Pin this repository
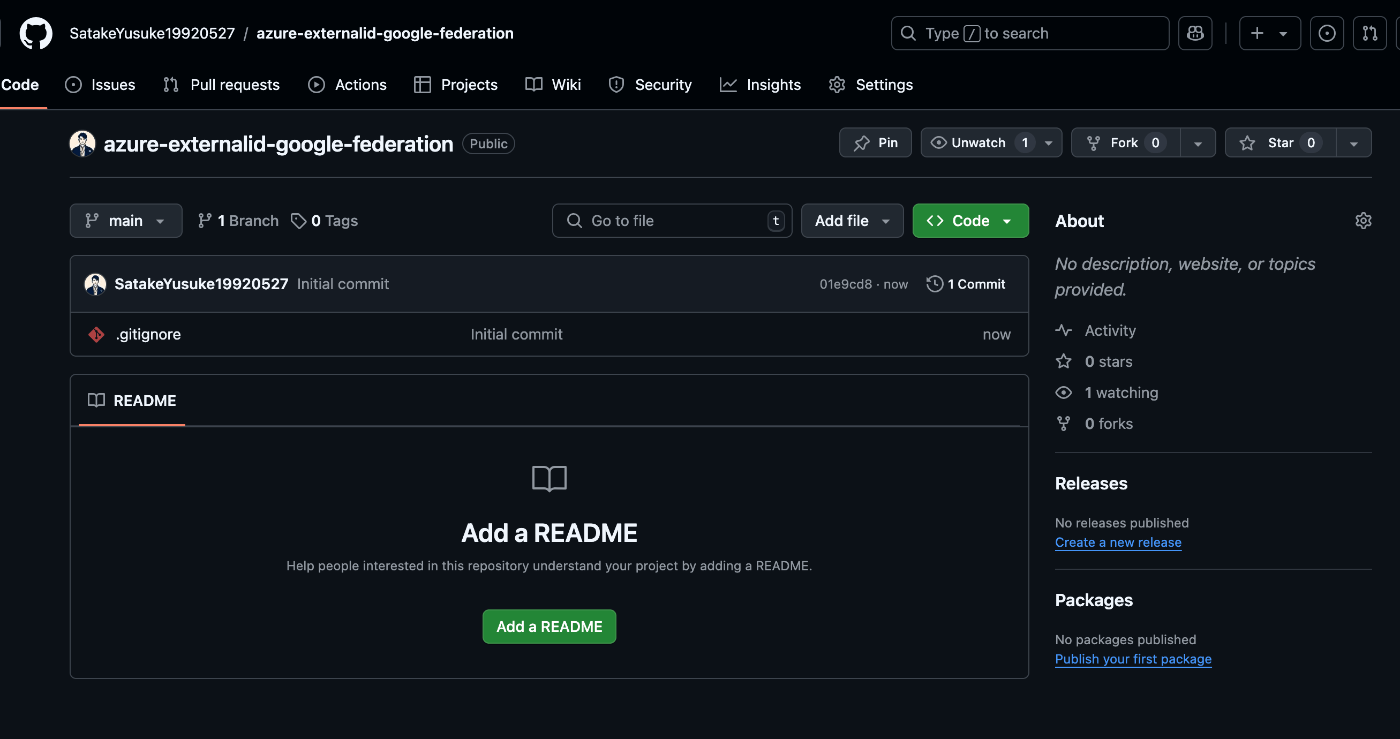1400x739 pixels. (x=875, y=143)
